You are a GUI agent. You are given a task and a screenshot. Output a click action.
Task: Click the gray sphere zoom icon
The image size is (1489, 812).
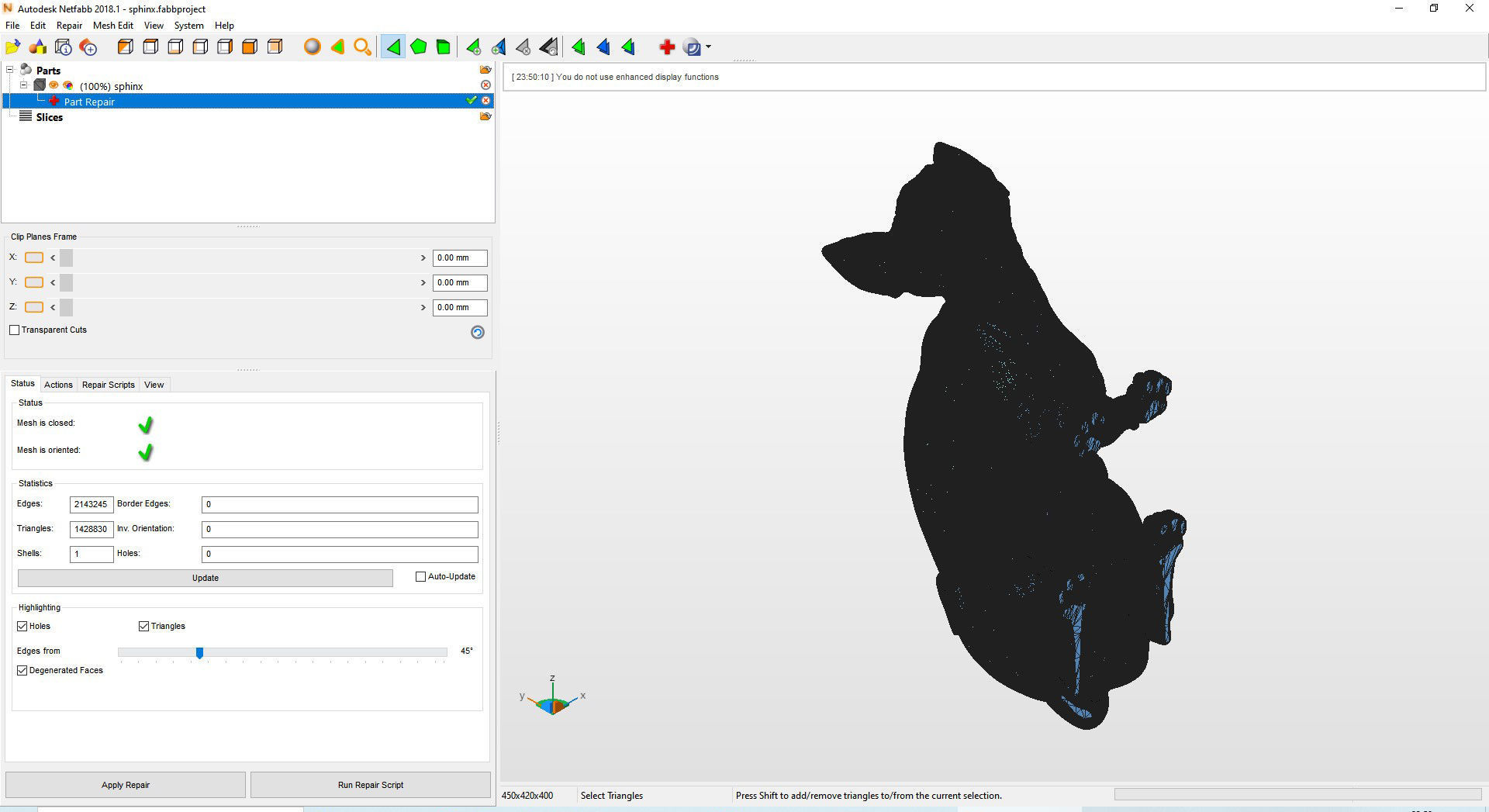point(313,47)
